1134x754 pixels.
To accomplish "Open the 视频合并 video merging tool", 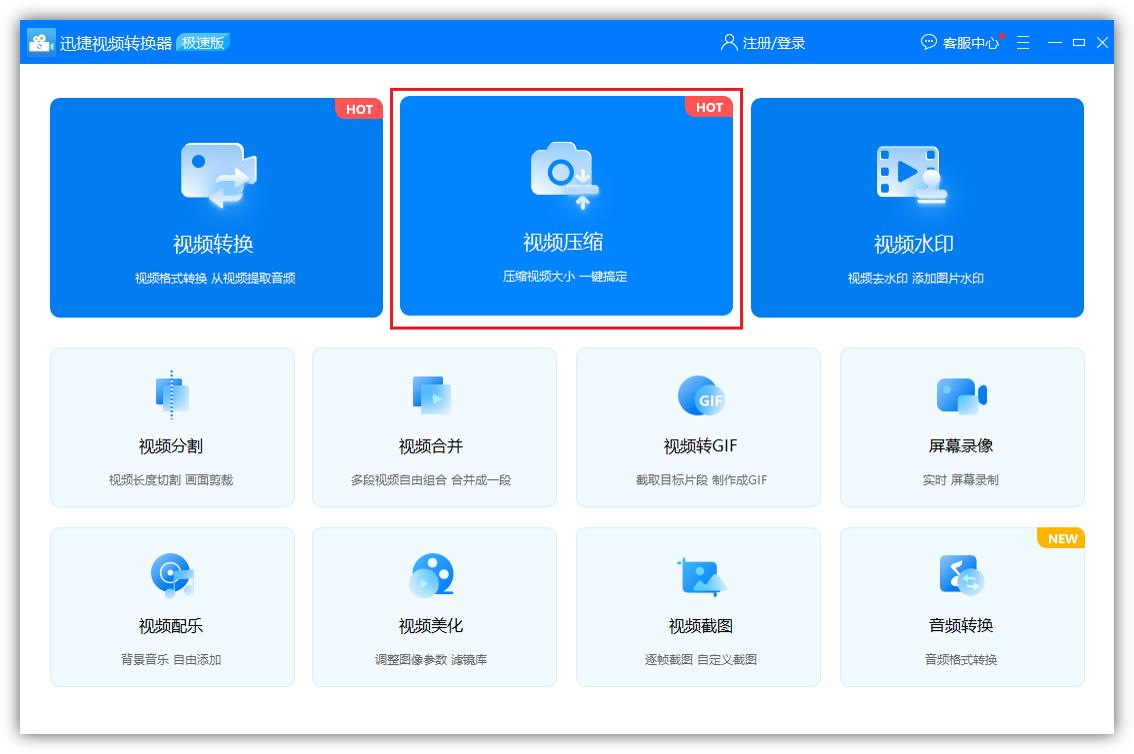I will 434,426.
